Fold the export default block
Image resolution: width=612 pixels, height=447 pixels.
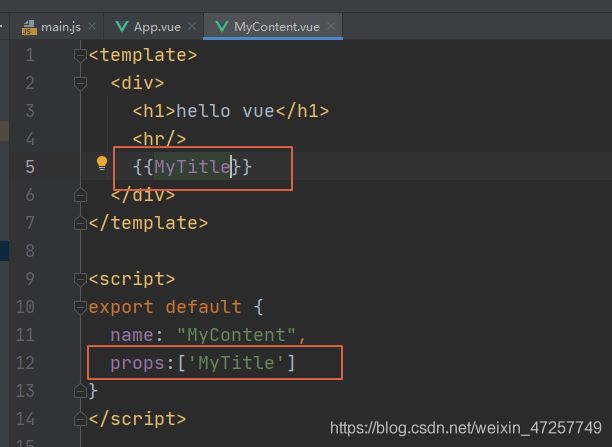(80, 307)
